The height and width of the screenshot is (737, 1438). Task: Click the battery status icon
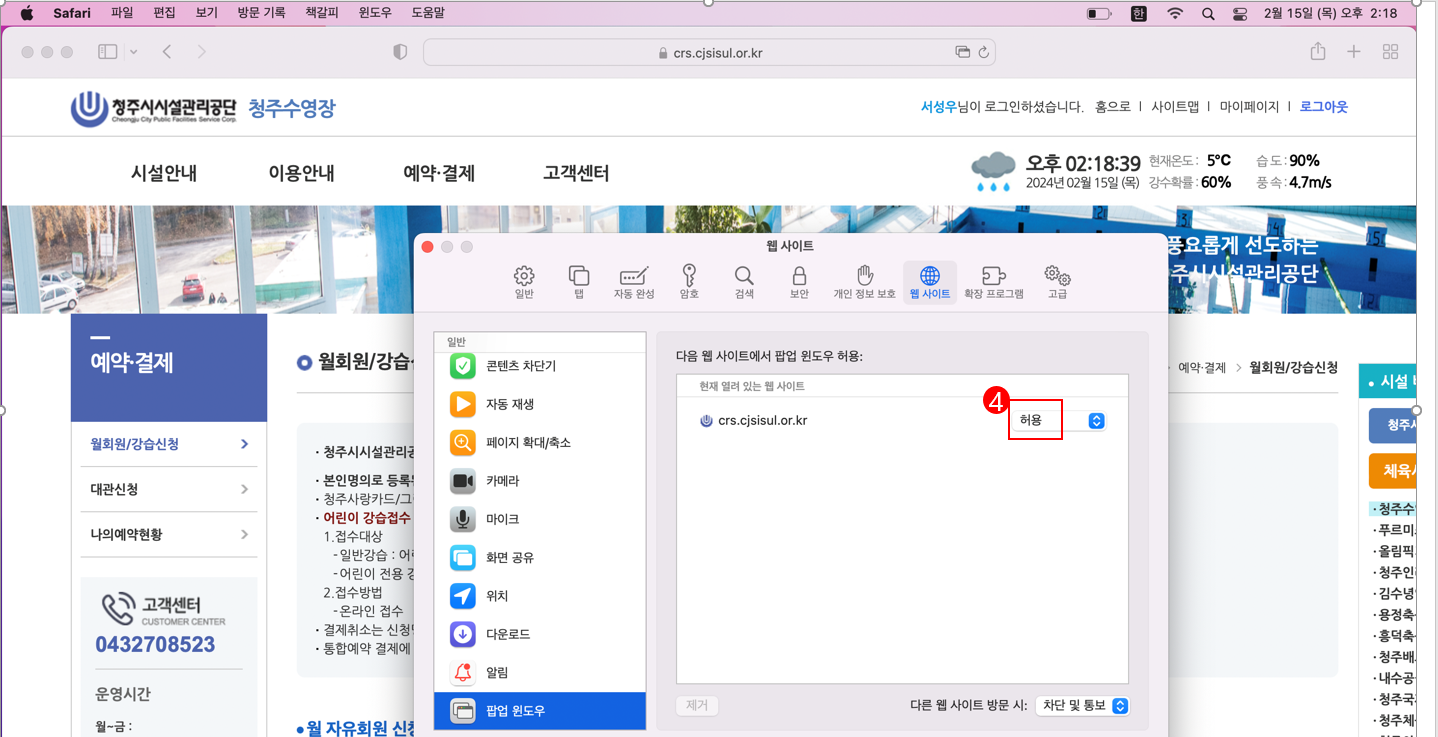[x=1099, y=14]
